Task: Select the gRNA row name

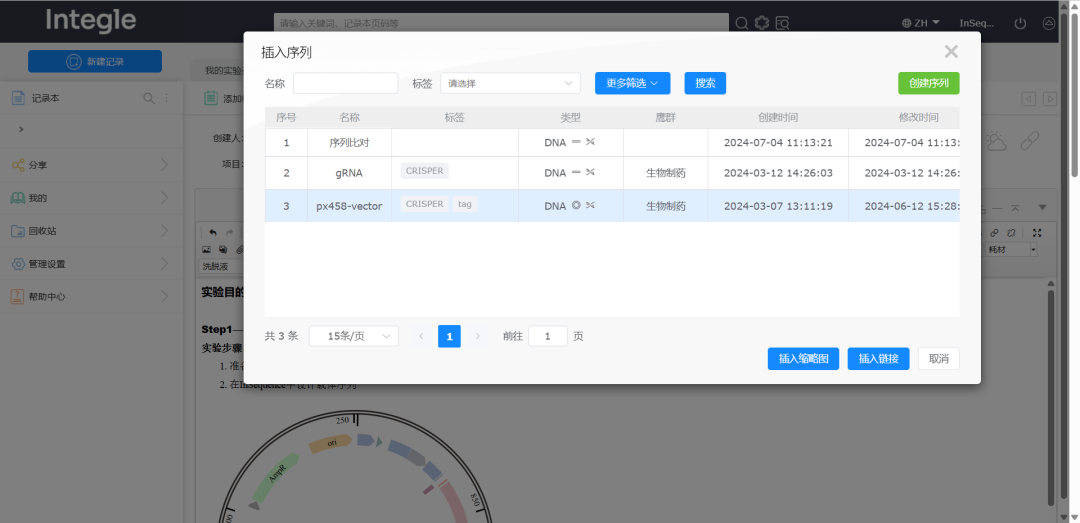Action: coord(349,173)
